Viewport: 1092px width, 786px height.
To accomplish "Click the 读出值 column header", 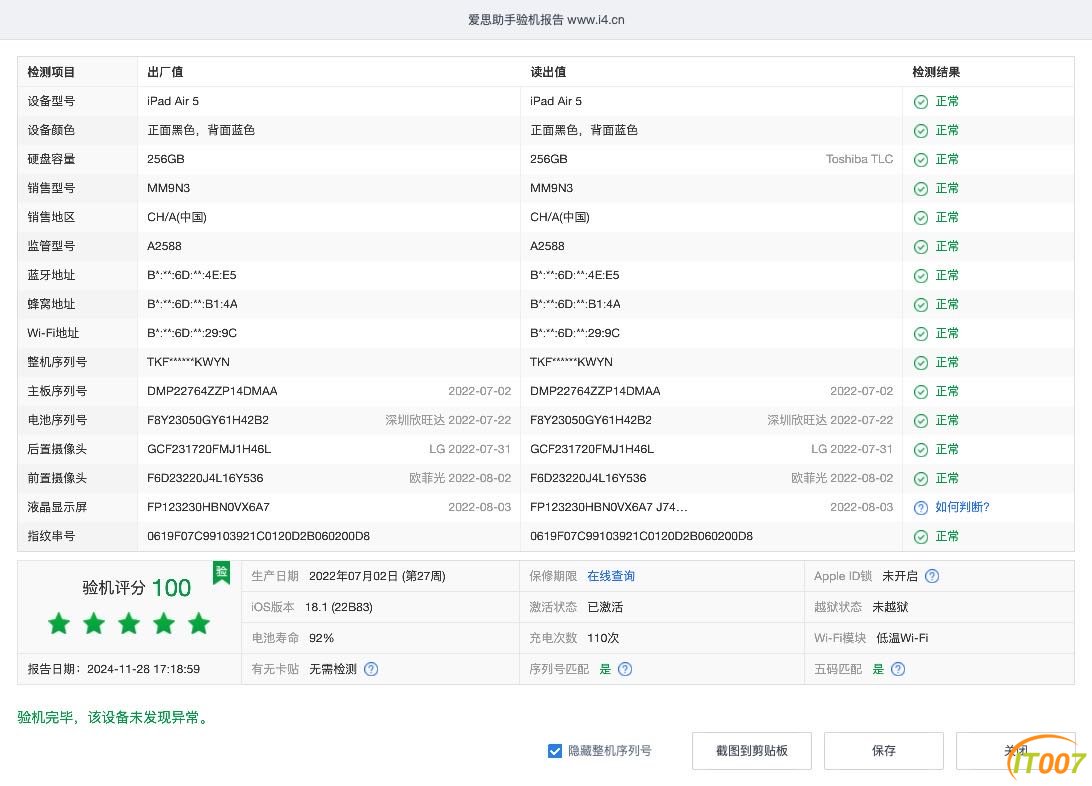I will coord(548,72).
